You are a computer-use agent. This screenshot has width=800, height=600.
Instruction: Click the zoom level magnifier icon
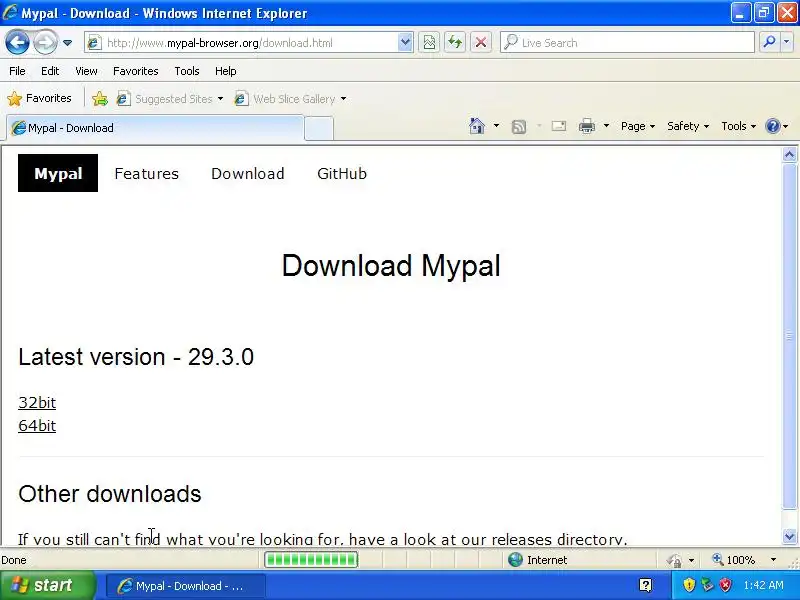[x=717, y=560]
